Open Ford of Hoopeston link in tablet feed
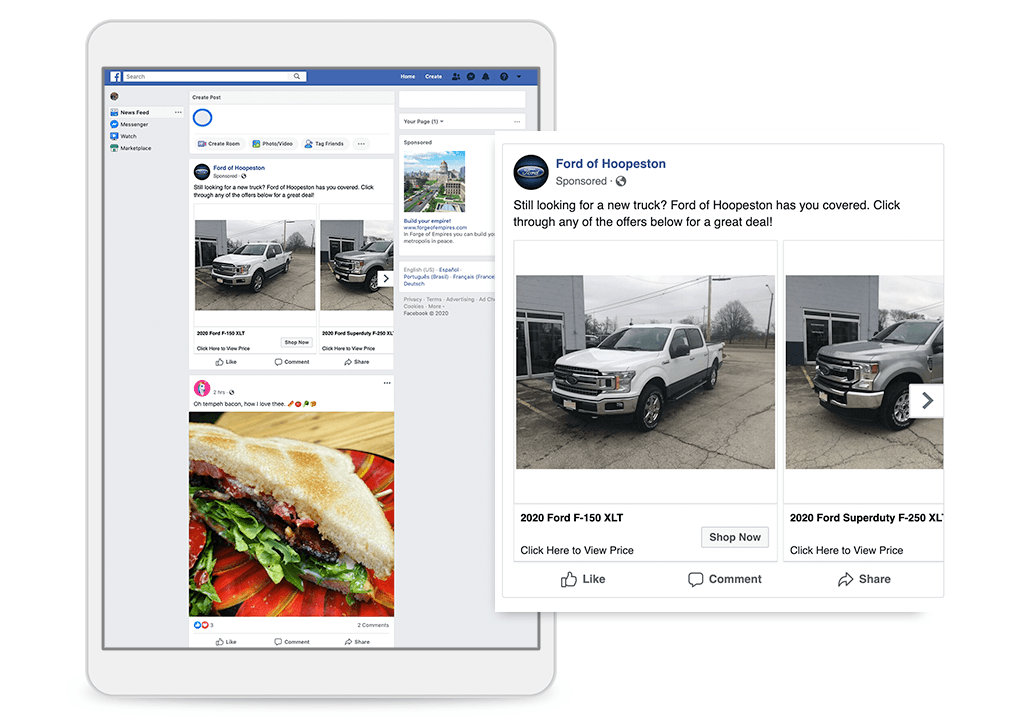 tap(239, 168)
